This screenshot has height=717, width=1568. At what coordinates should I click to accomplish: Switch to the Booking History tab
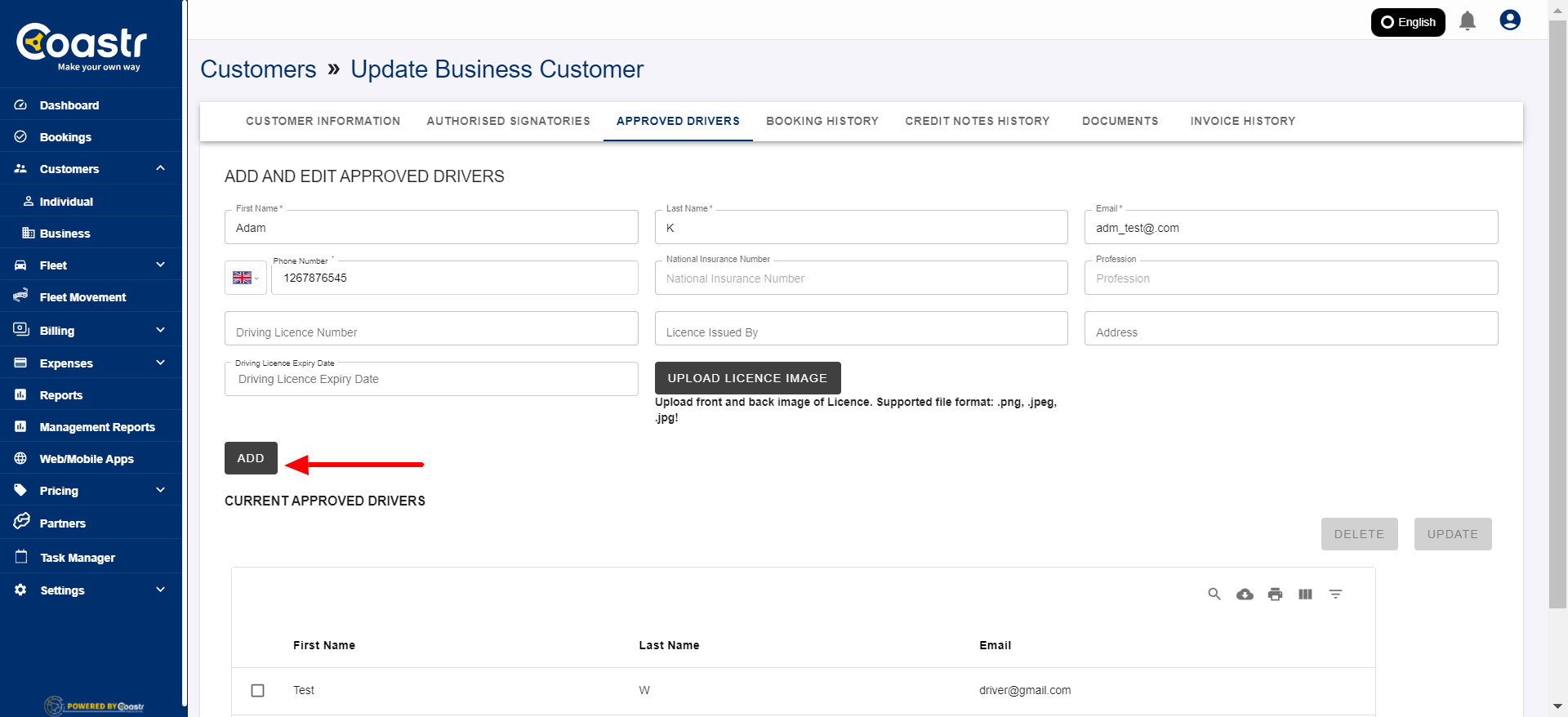coord(822,121)
